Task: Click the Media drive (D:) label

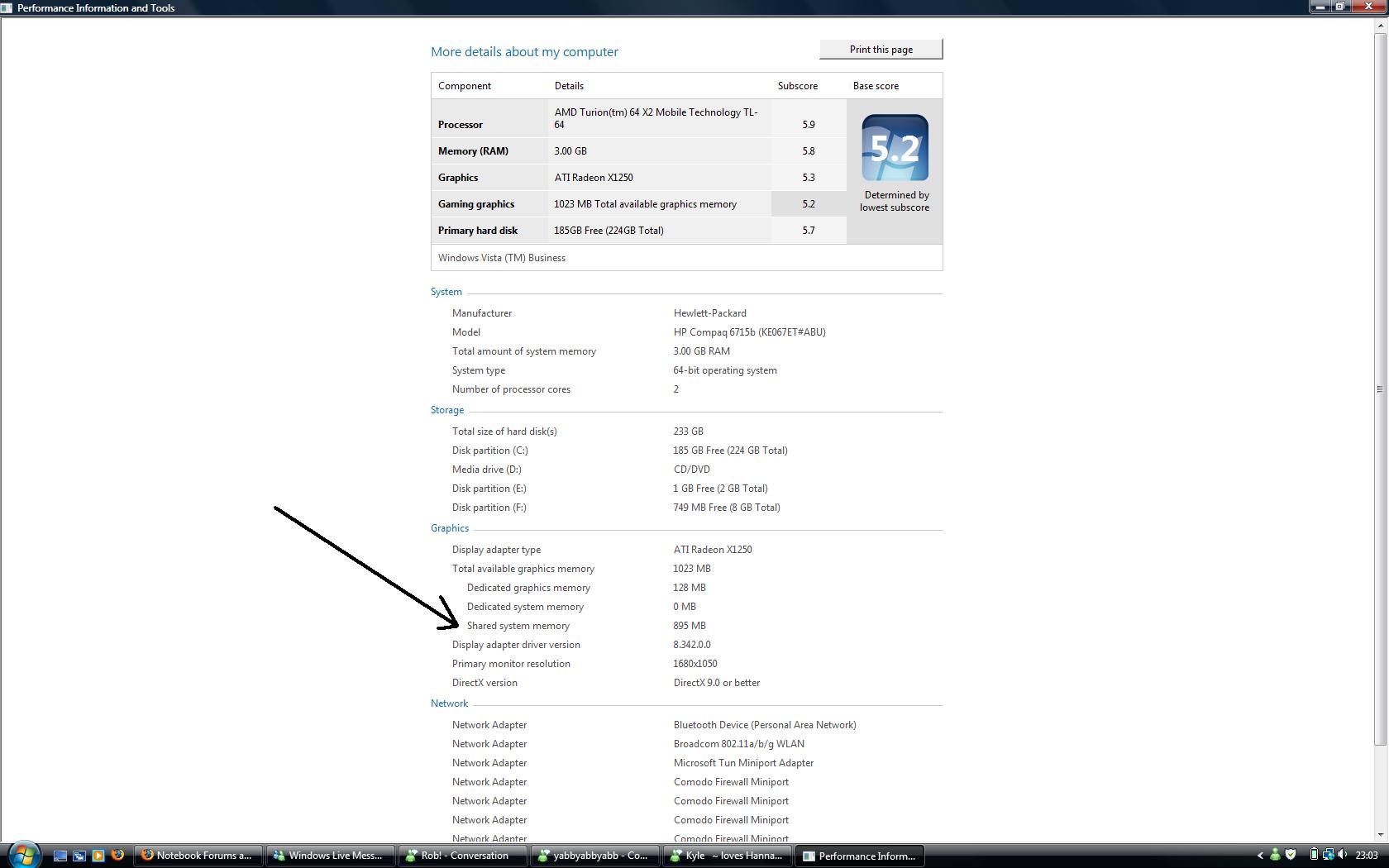Action: [487, 470]
